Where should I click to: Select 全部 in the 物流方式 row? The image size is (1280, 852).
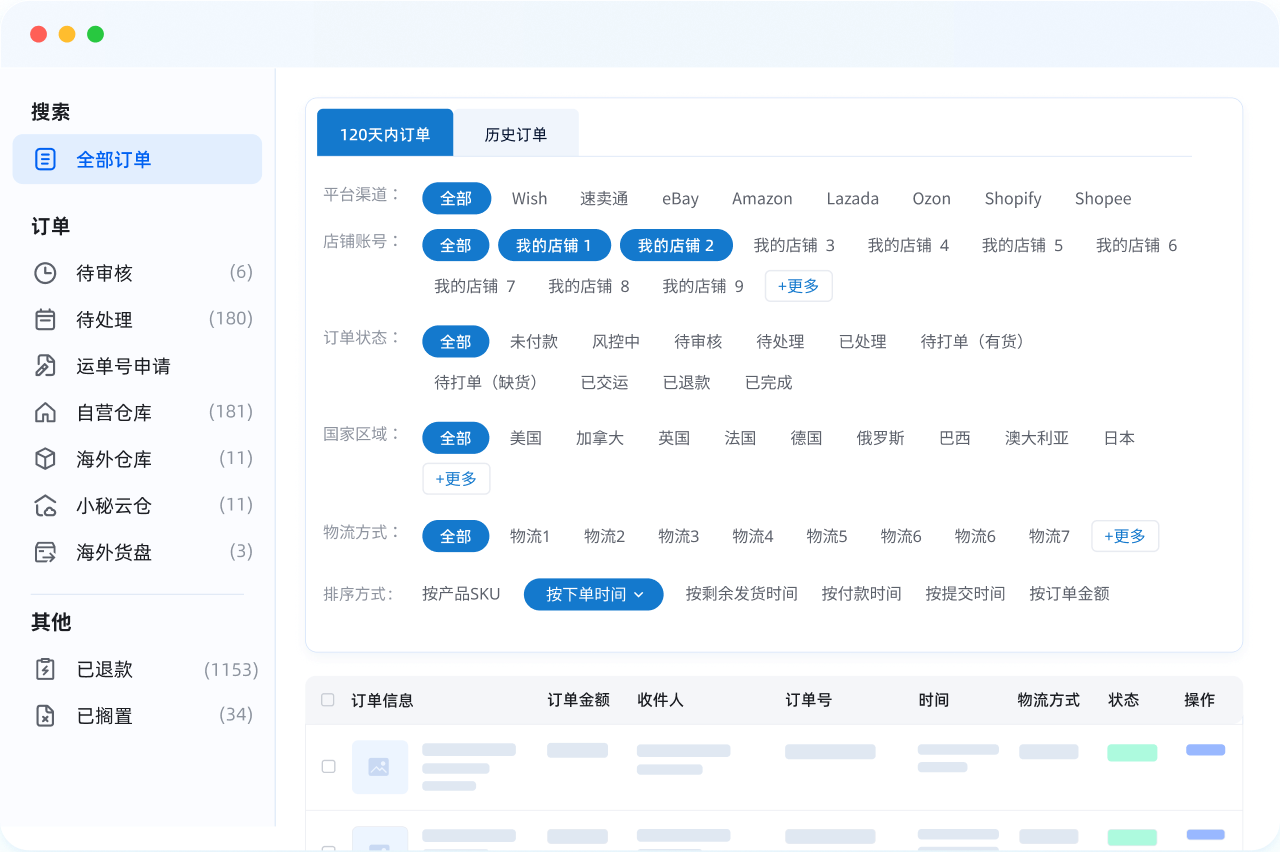click(456, 536)
